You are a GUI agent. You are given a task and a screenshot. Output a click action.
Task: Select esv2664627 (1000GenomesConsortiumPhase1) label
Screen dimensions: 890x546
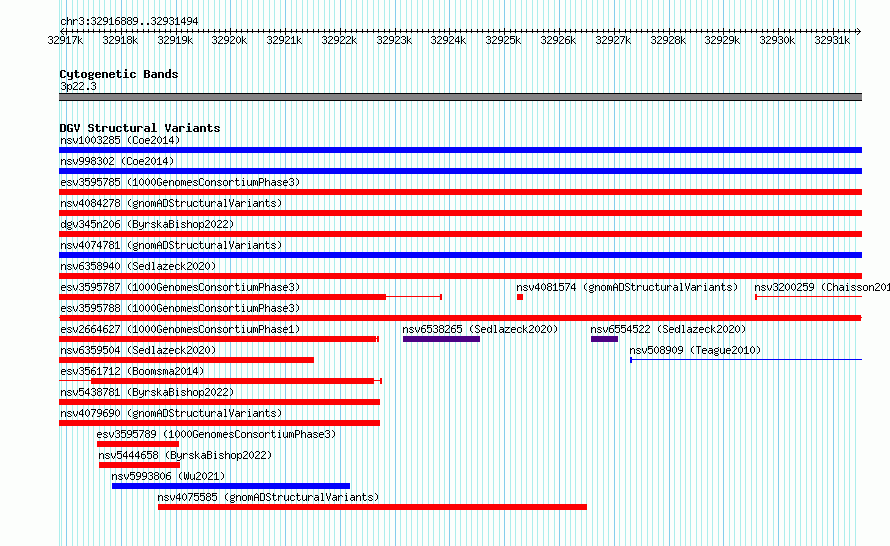180,329
